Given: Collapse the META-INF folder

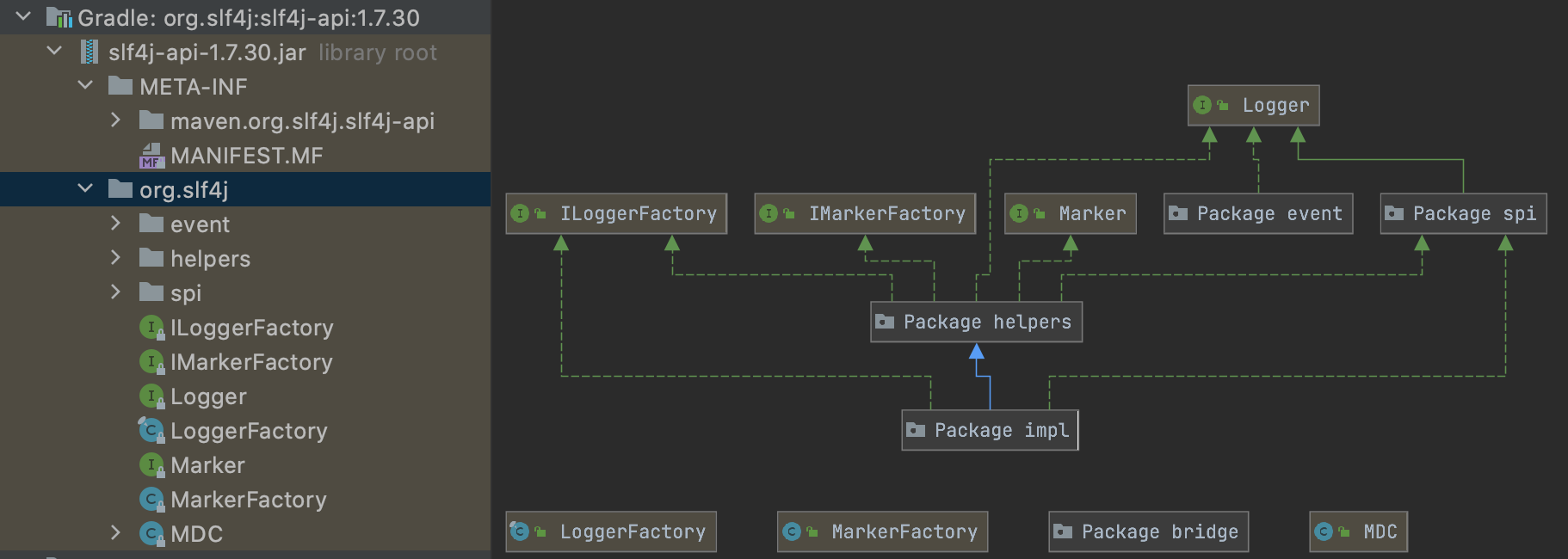Looking at the screenshot, I should click(x=85, y=85).
